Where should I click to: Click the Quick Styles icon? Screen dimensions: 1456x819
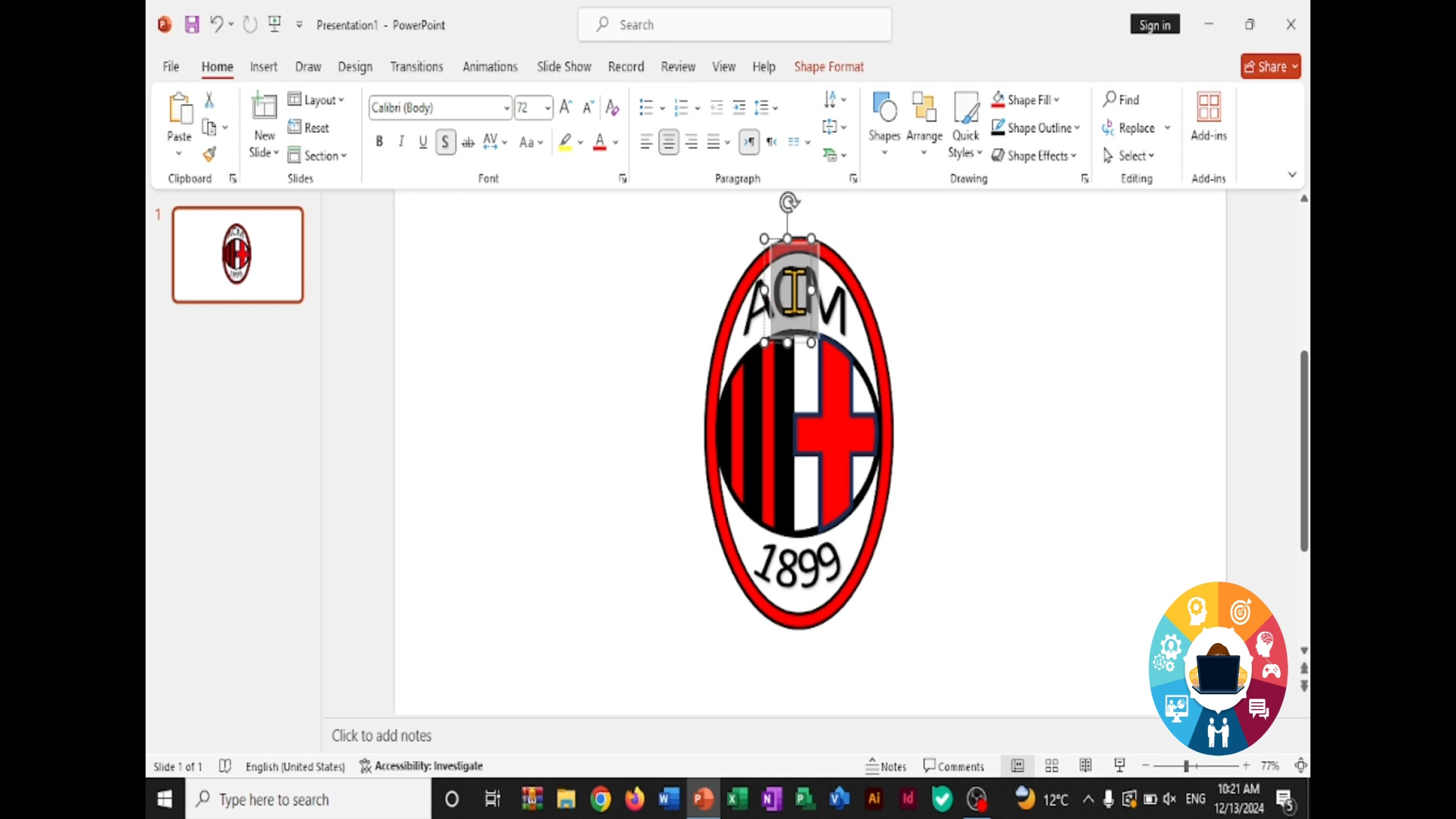pos(966,108)
